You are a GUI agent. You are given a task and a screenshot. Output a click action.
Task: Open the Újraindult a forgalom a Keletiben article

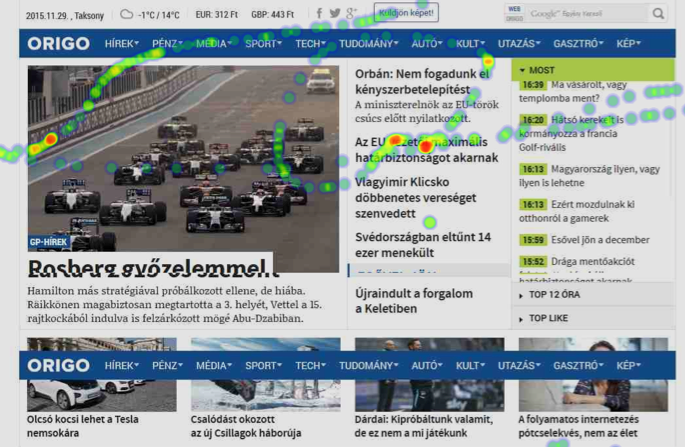pyautogui.click(x=414, y=301)
